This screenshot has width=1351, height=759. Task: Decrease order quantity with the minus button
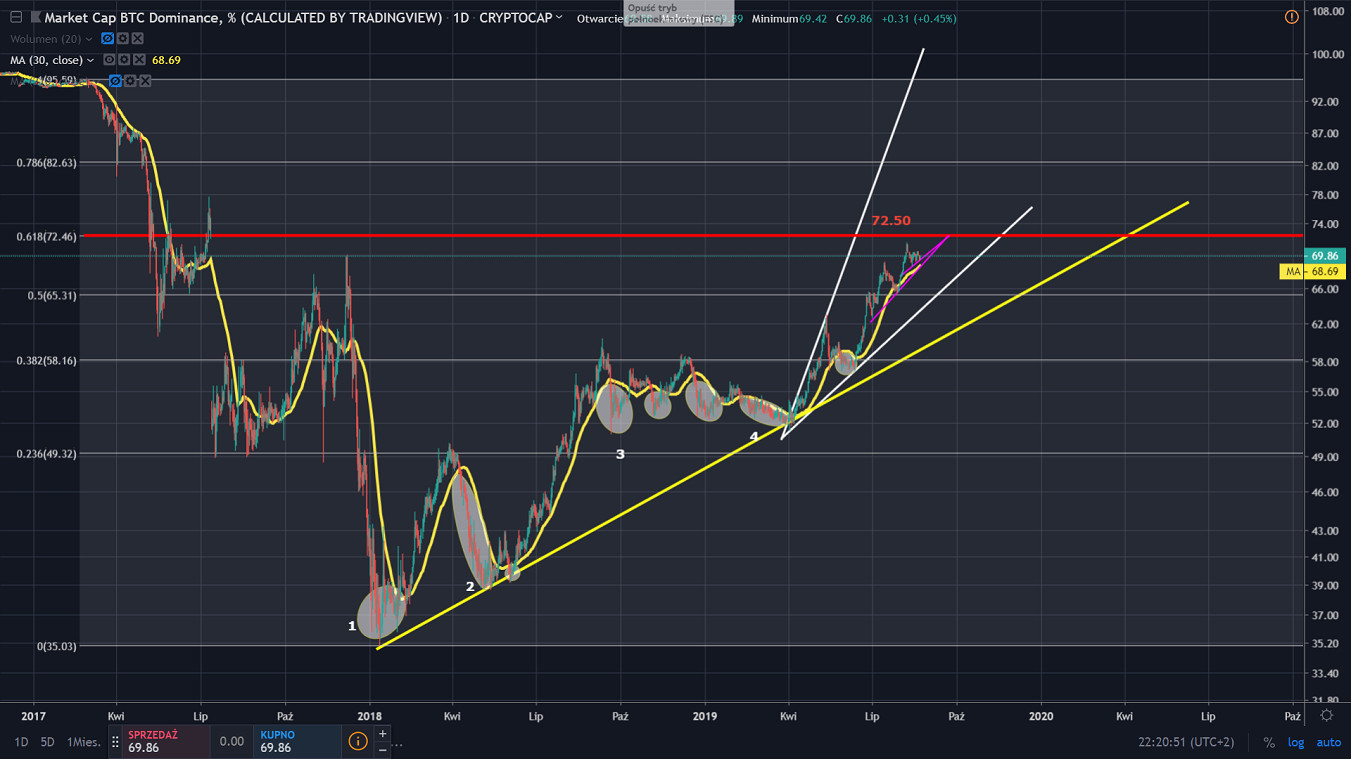point(383,748)
